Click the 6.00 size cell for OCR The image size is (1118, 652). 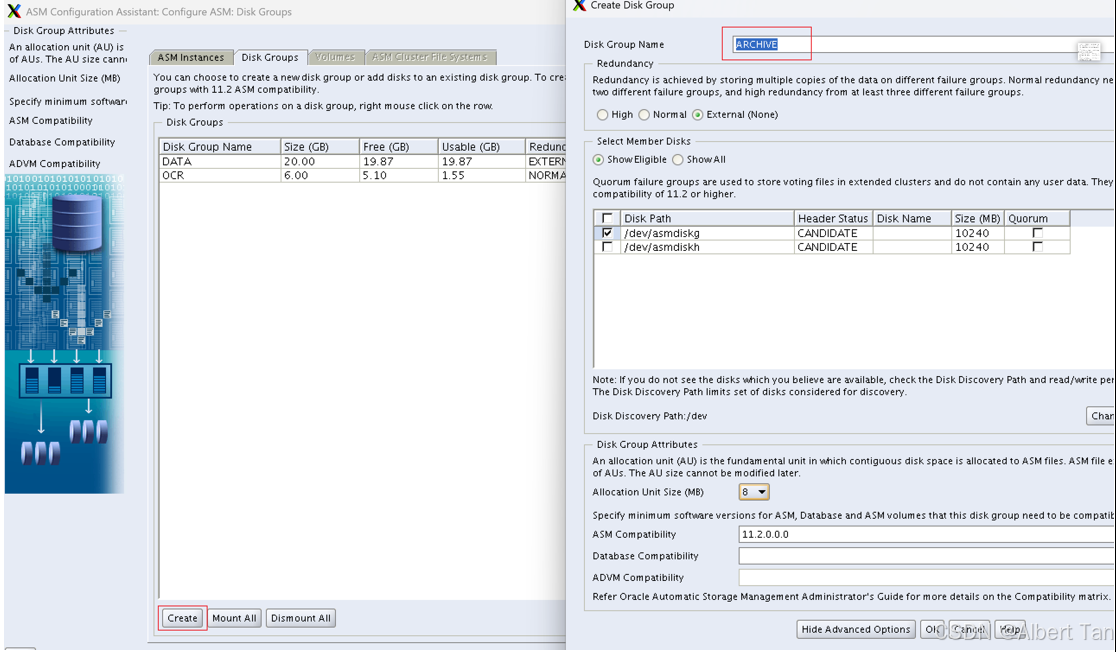pos(320,175)
